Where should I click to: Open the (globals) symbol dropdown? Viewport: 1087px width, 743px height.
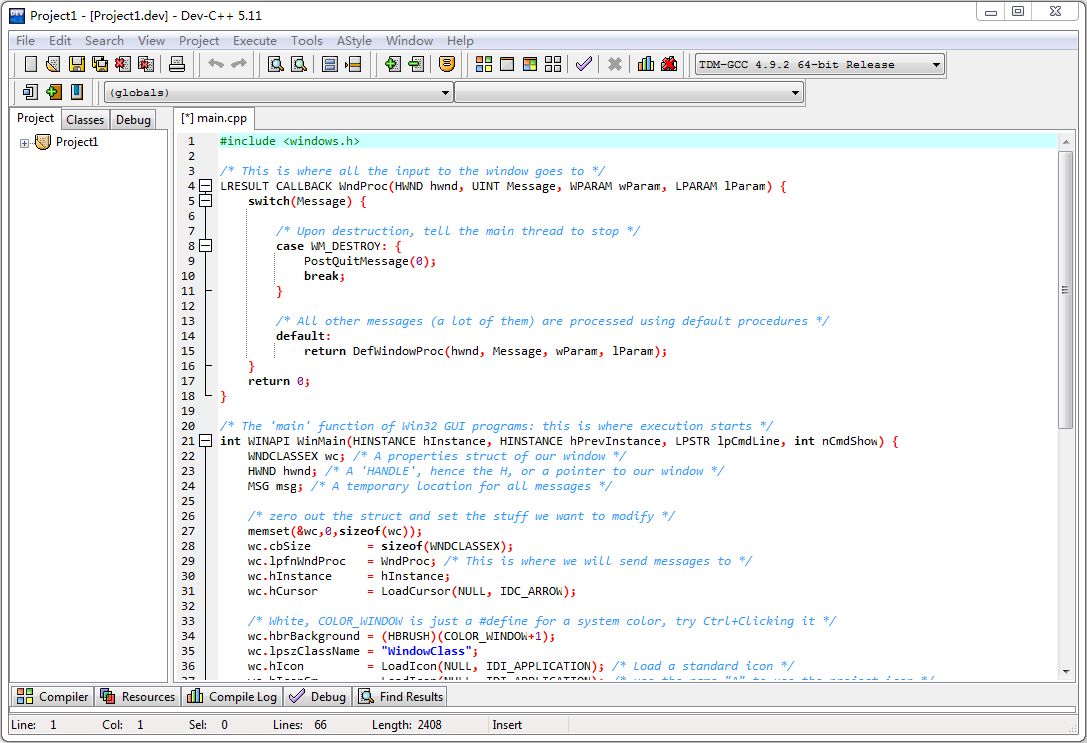point(444,92)
